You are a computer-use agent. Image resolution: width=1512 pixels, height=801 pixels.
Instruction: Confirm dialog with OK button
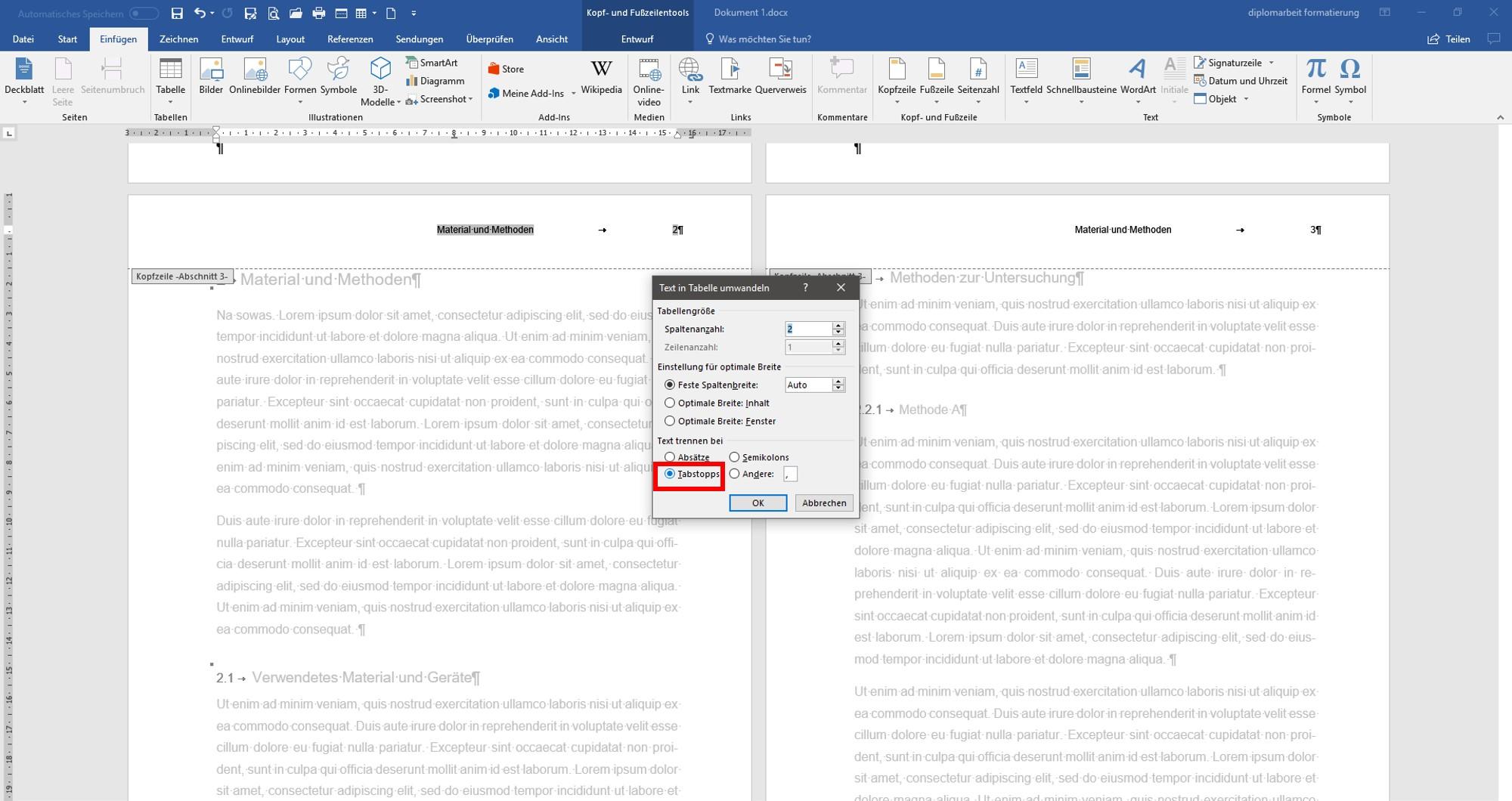758,503
